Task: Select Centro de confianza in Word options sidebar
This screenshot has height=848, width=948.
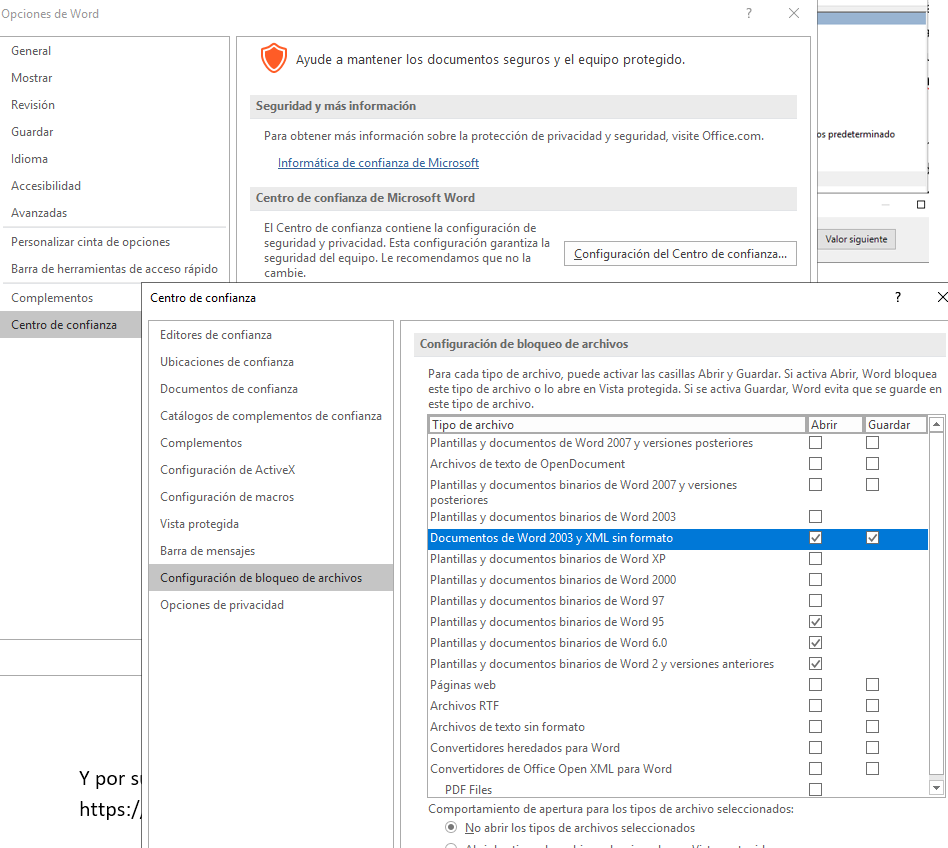Action: pyautogui.click(x=71, y=325)
